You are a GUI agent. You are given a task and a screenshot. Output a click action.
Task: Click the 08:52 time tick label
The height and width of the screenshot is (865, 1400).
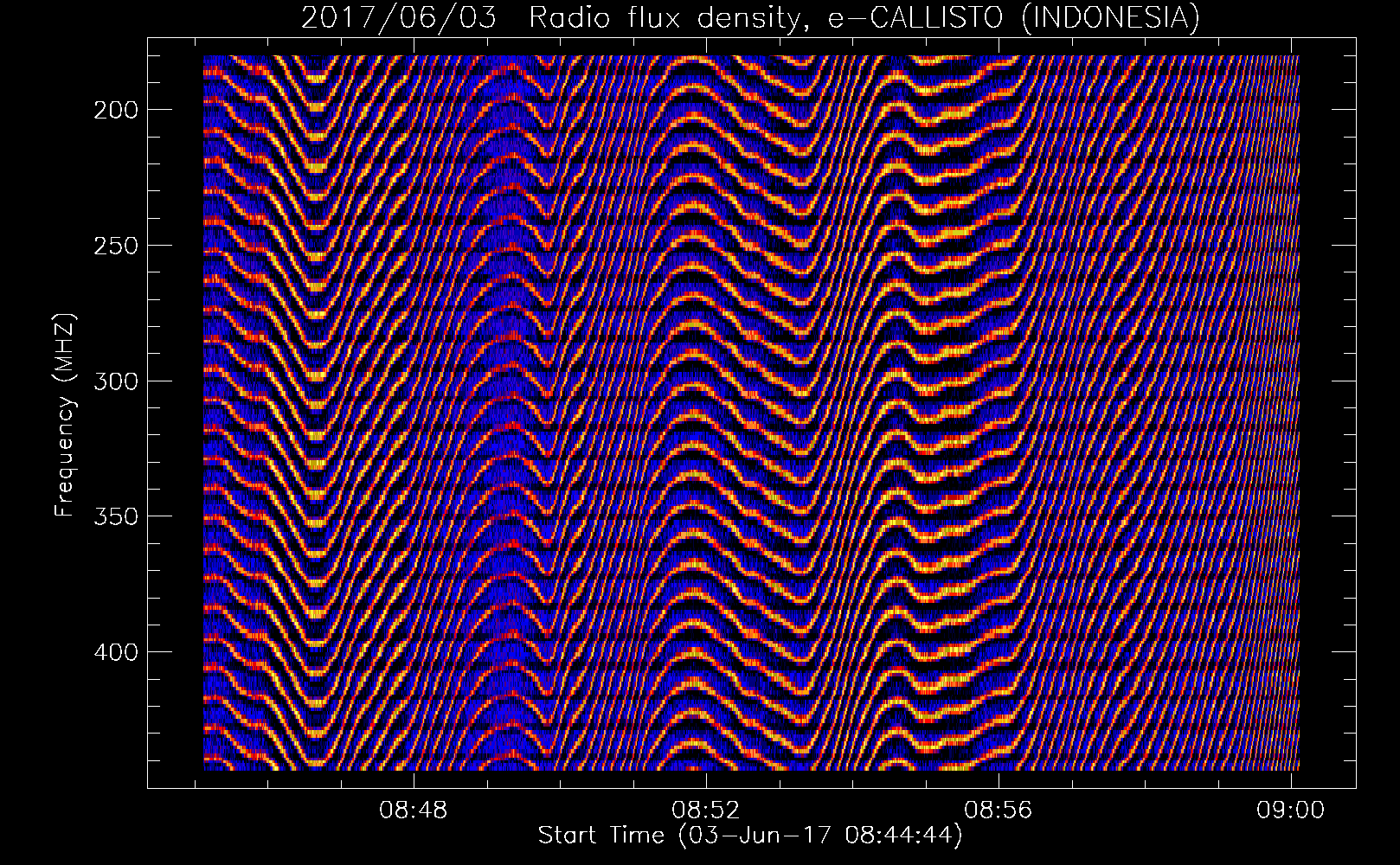(x=706, y=811)
